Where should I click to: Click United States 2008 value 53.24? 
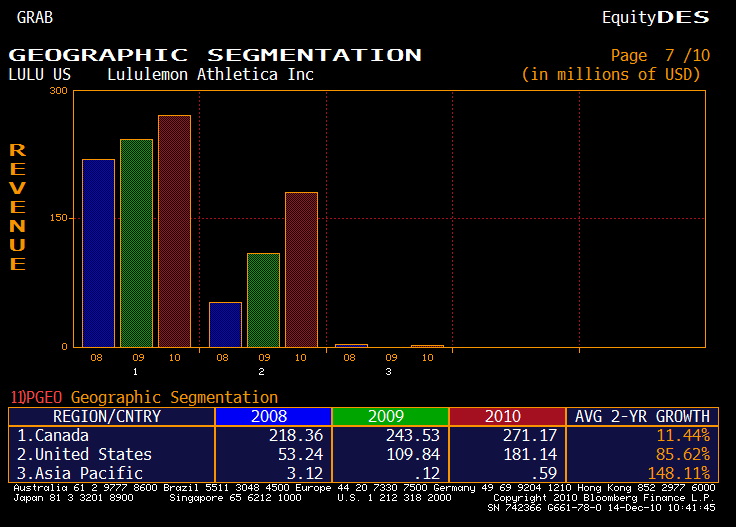pos(300,454)
